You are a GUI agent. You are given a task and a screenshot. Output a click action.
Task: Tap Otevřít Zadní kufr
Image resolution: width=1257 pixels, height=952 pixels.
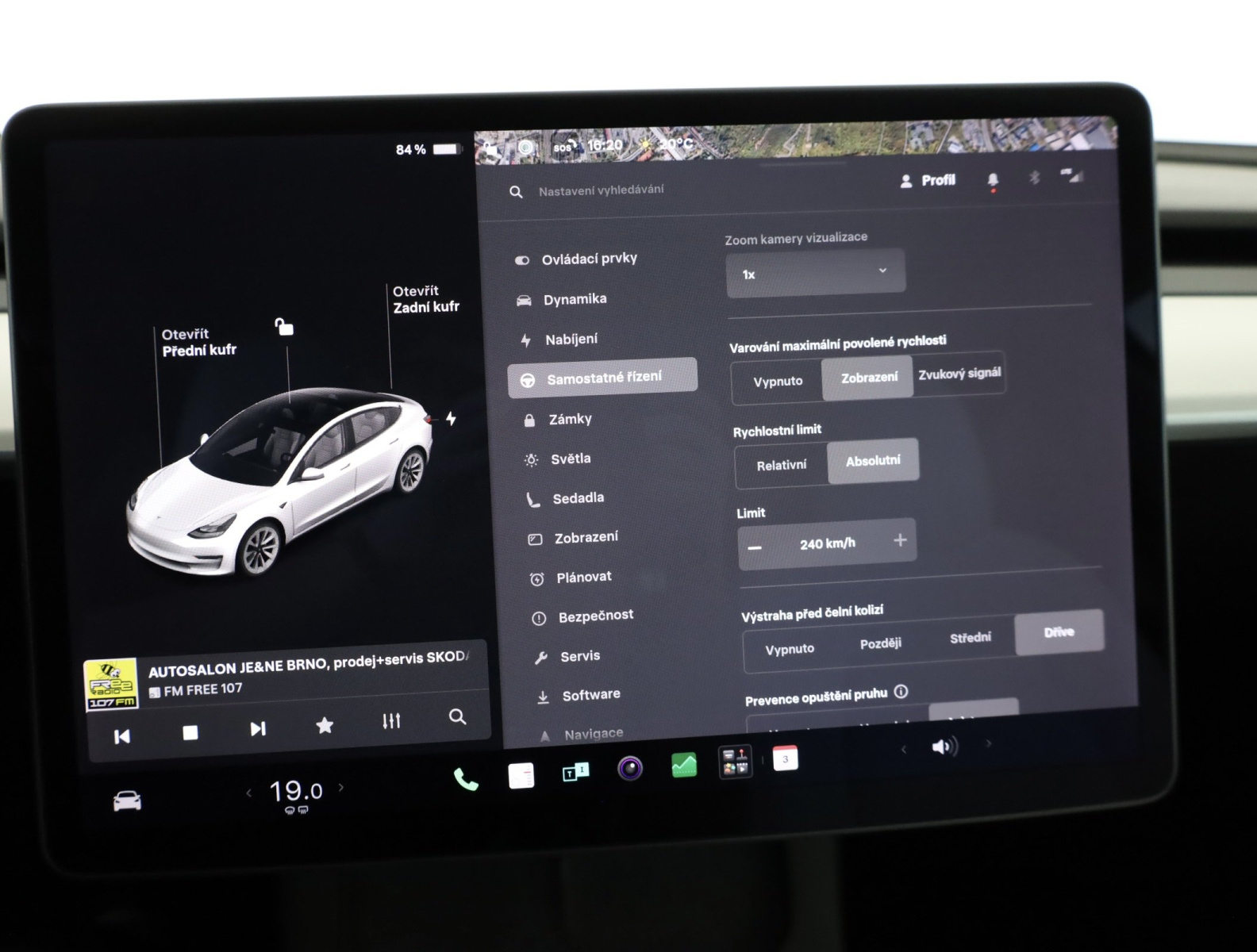coord(425,299)
